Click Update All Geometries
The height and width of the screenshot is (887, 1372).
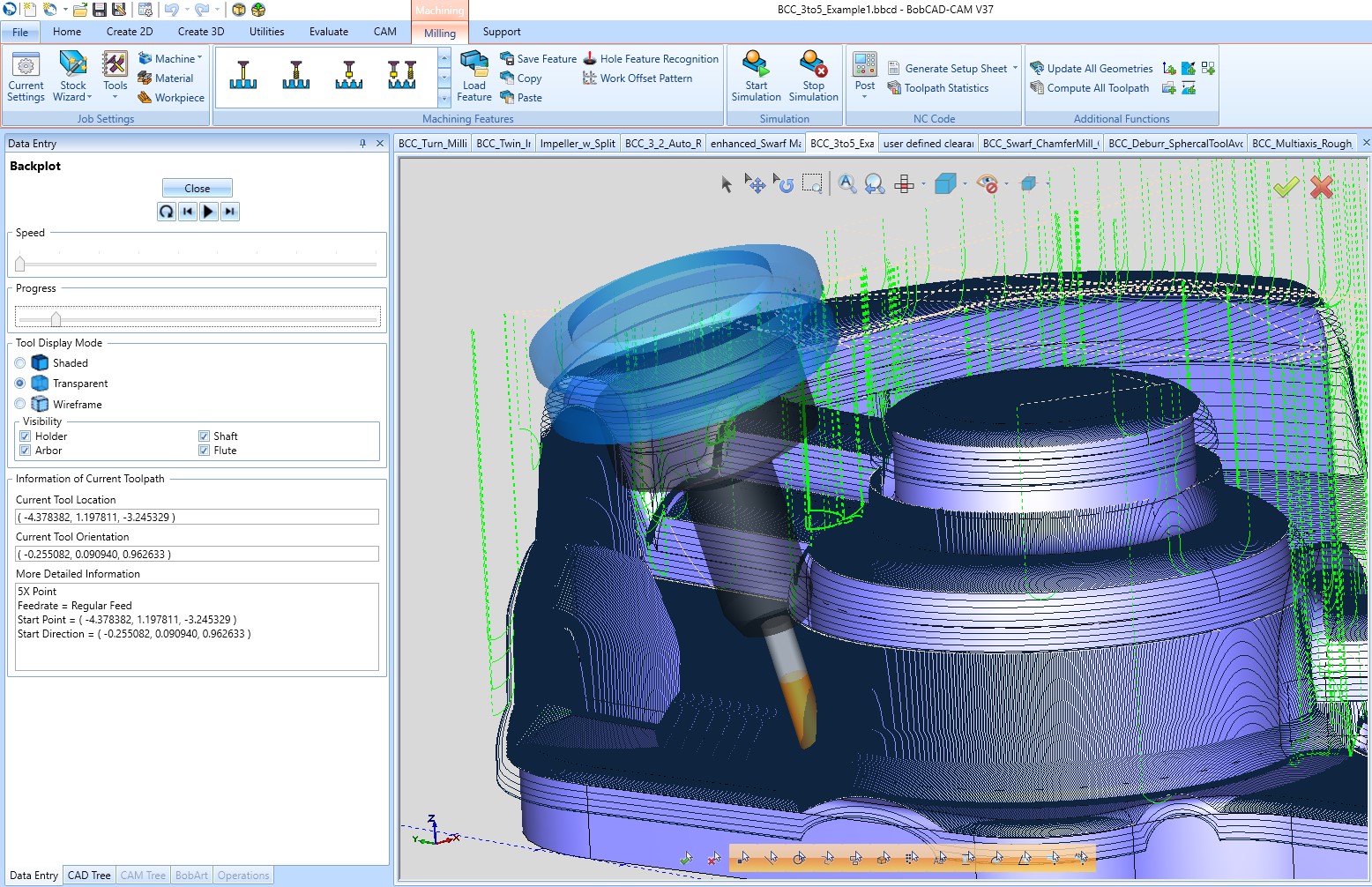click(x=1092, y=68)
